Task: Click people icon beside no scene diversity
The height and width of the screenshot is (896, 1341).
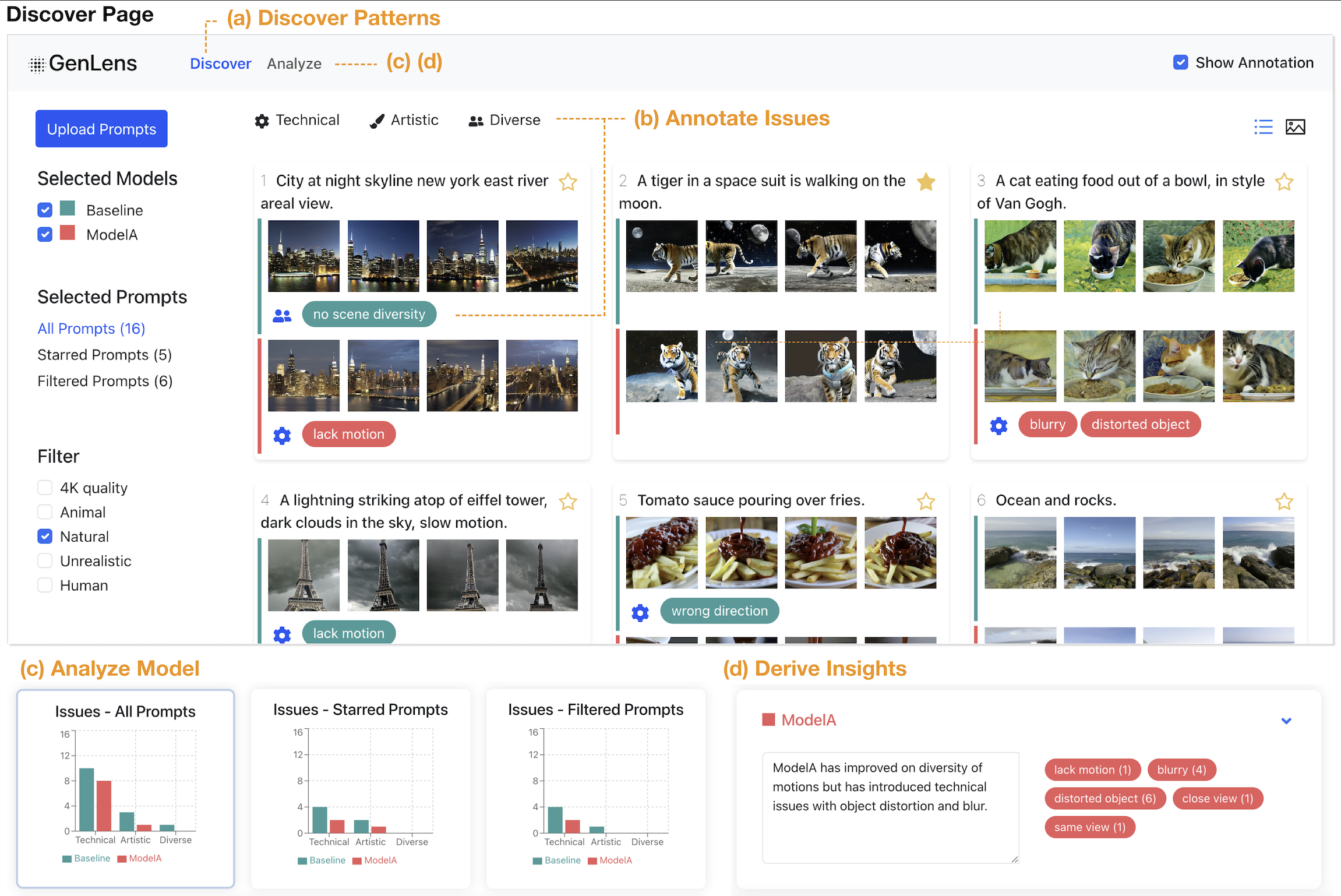Action: 282,315
